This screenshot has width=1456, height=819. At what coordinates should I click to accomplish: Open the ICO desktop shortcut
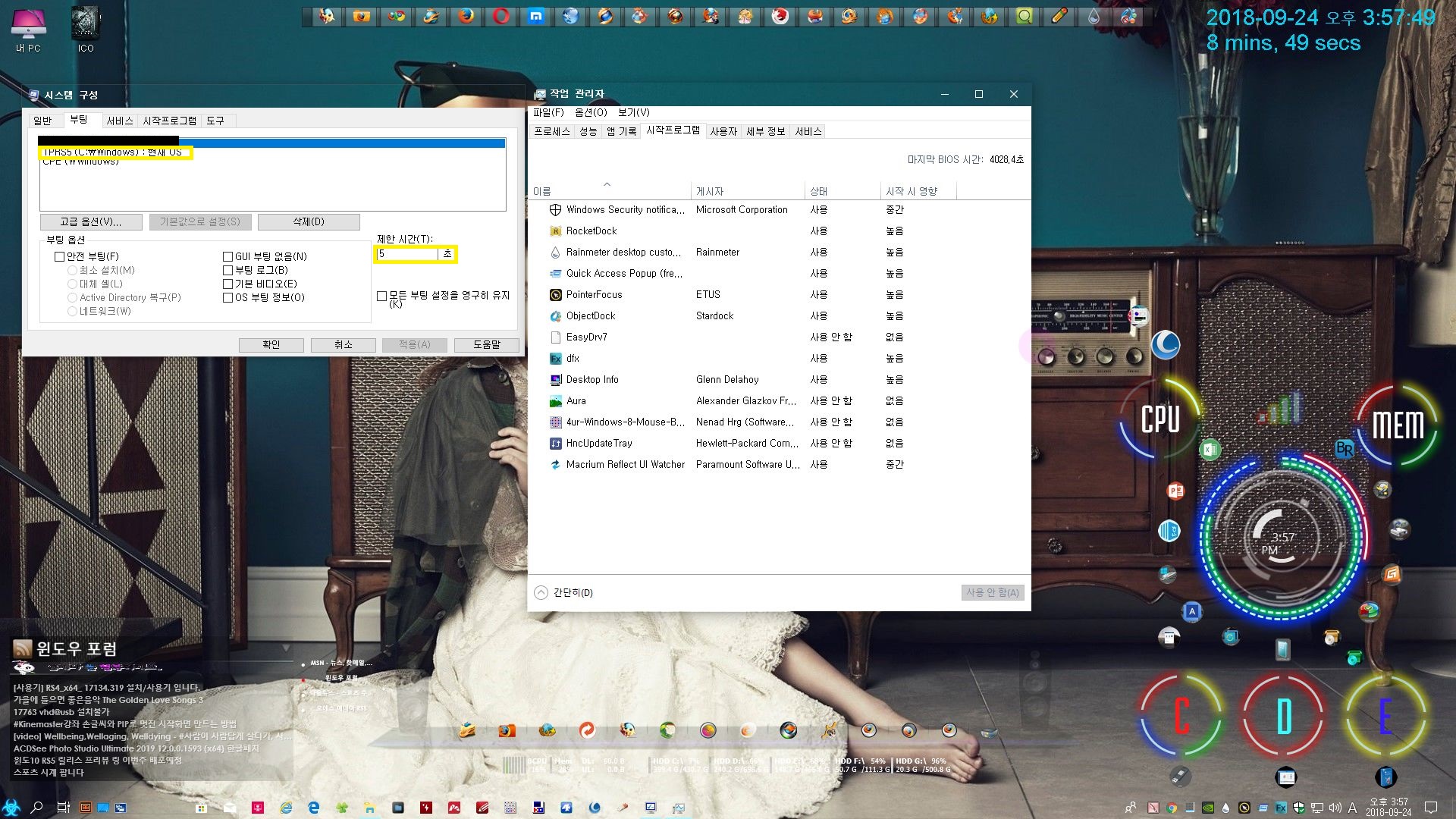click(86, 29)
